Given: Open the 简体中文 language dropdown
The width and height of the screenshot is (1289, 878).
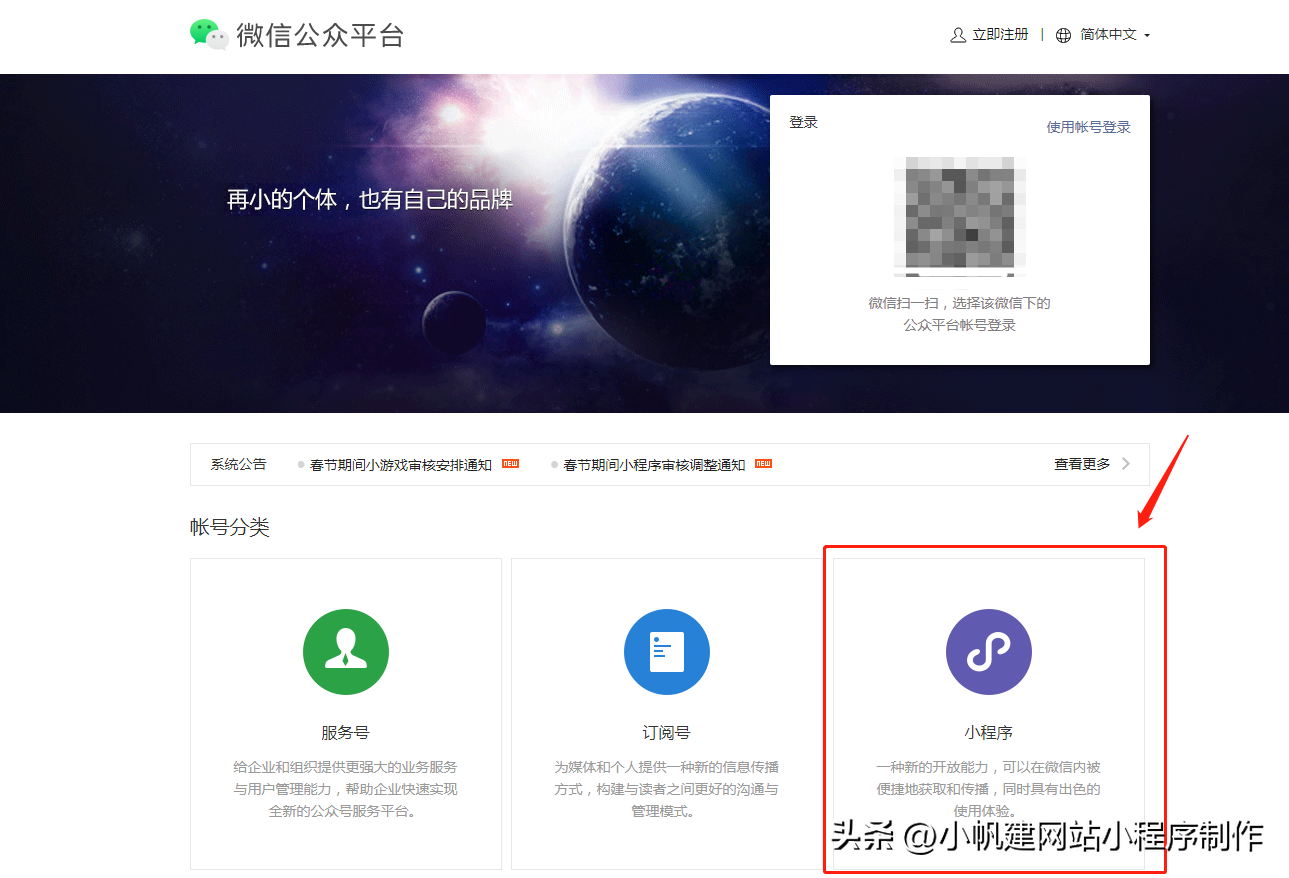Looking at the screenshot, I should (x=1115, y=35).
